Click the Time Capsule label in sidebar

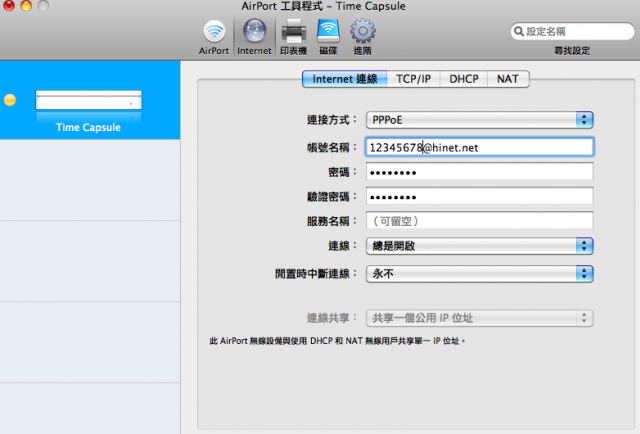[x=88, y=127]
